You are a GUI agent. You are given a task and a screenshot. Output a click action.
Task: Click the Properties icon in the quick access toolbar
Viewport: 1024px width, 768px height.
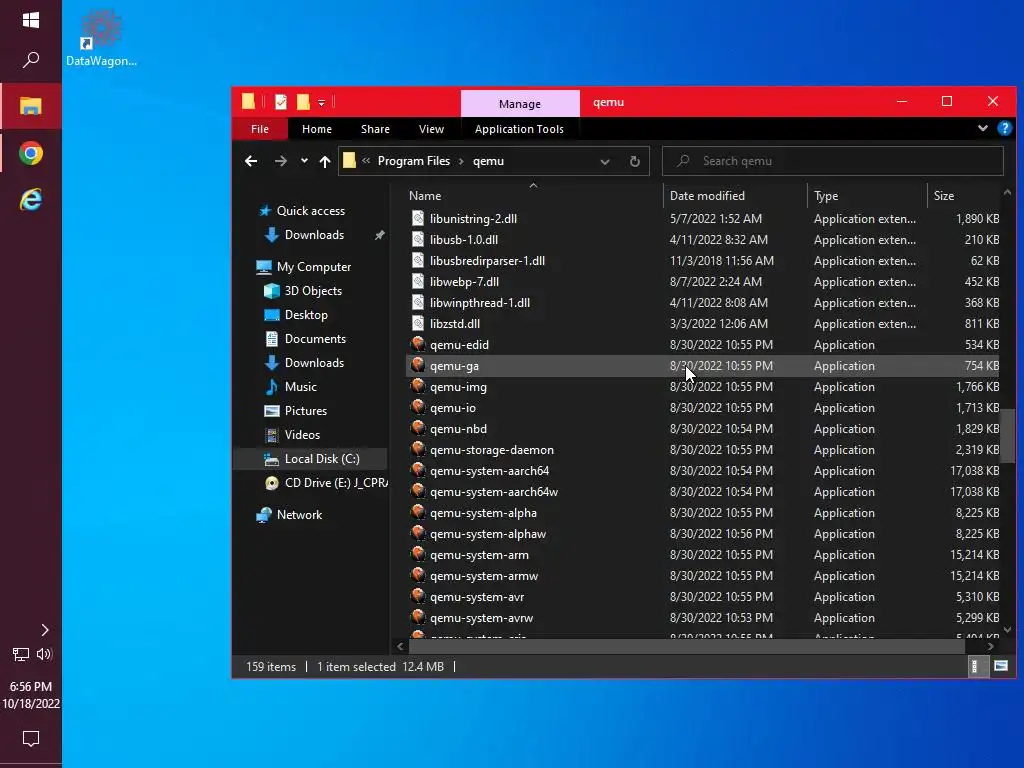click(x=281, y=102)
